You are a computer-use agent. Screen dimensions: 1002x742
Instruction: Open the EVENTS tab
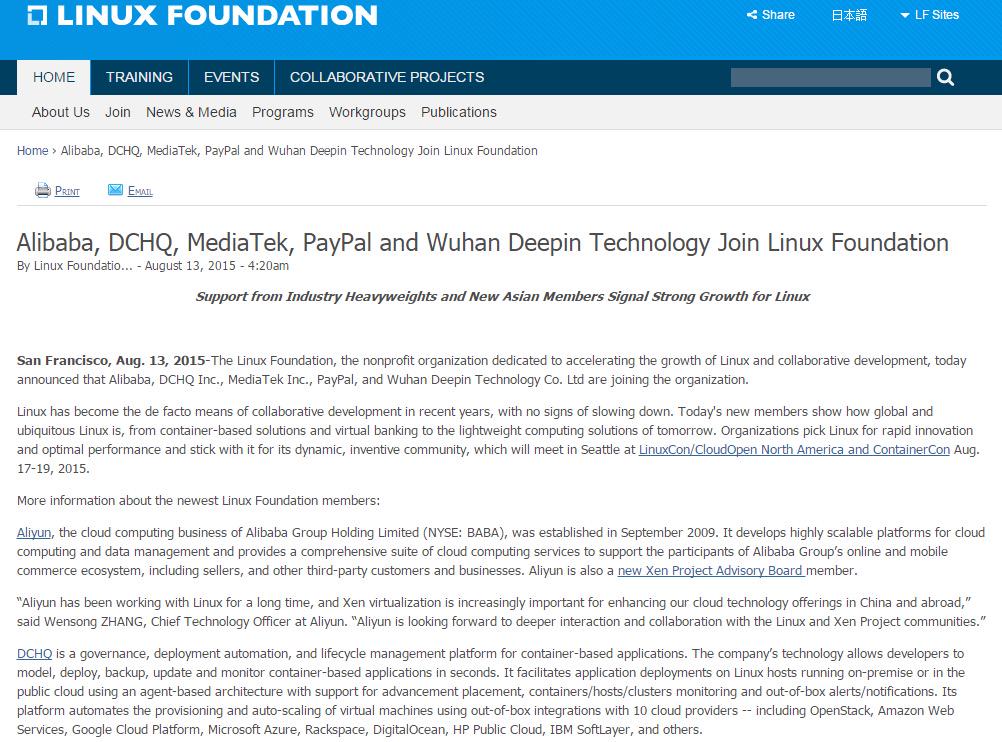point(231,77)
